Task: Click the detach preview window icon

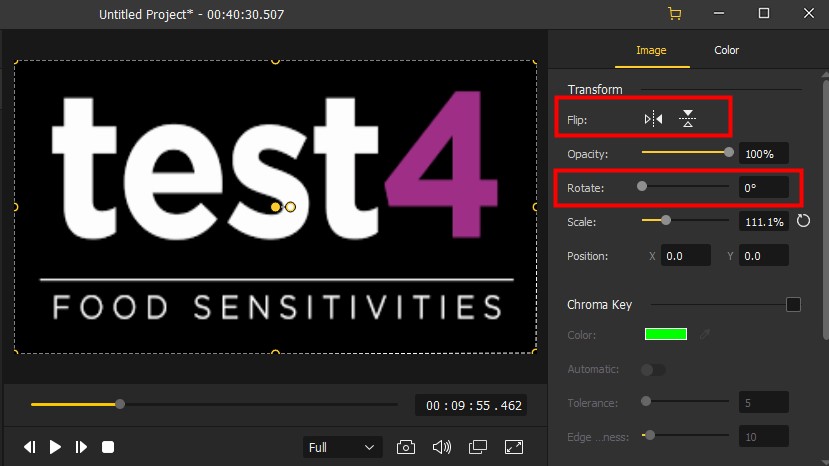Action: 478,447
